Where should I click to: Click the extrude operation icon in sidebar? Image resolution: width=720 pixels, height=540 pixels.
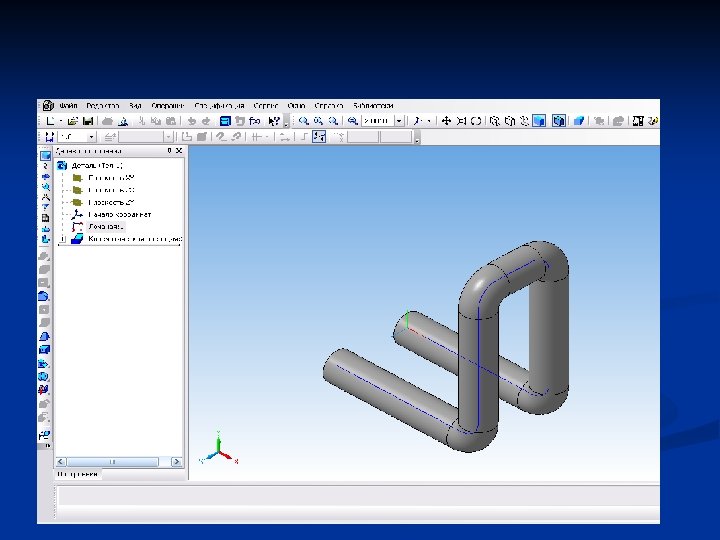44,256
